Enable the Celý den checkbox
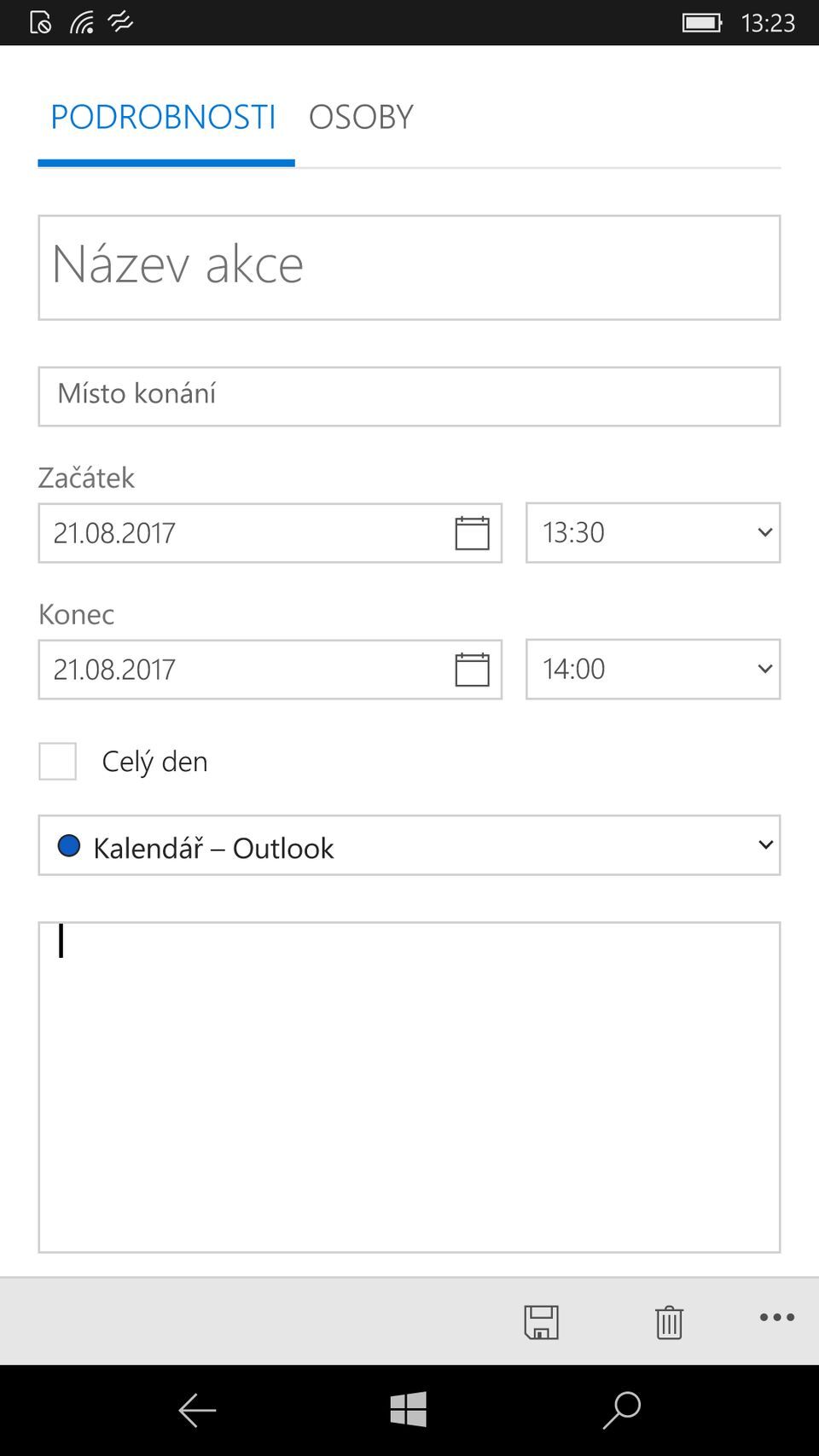This screenshot has height=1456, width=819. [58, 761]
